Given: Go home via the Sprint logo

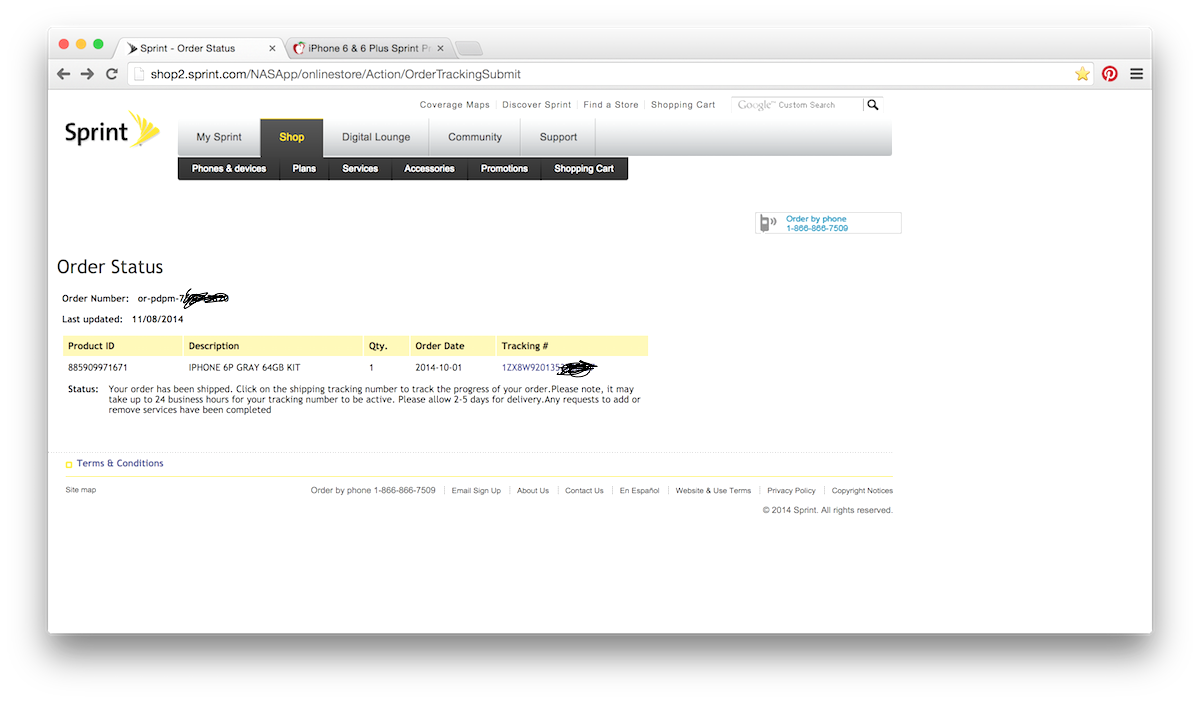Looking at the screenshot, I should [112, 130].
